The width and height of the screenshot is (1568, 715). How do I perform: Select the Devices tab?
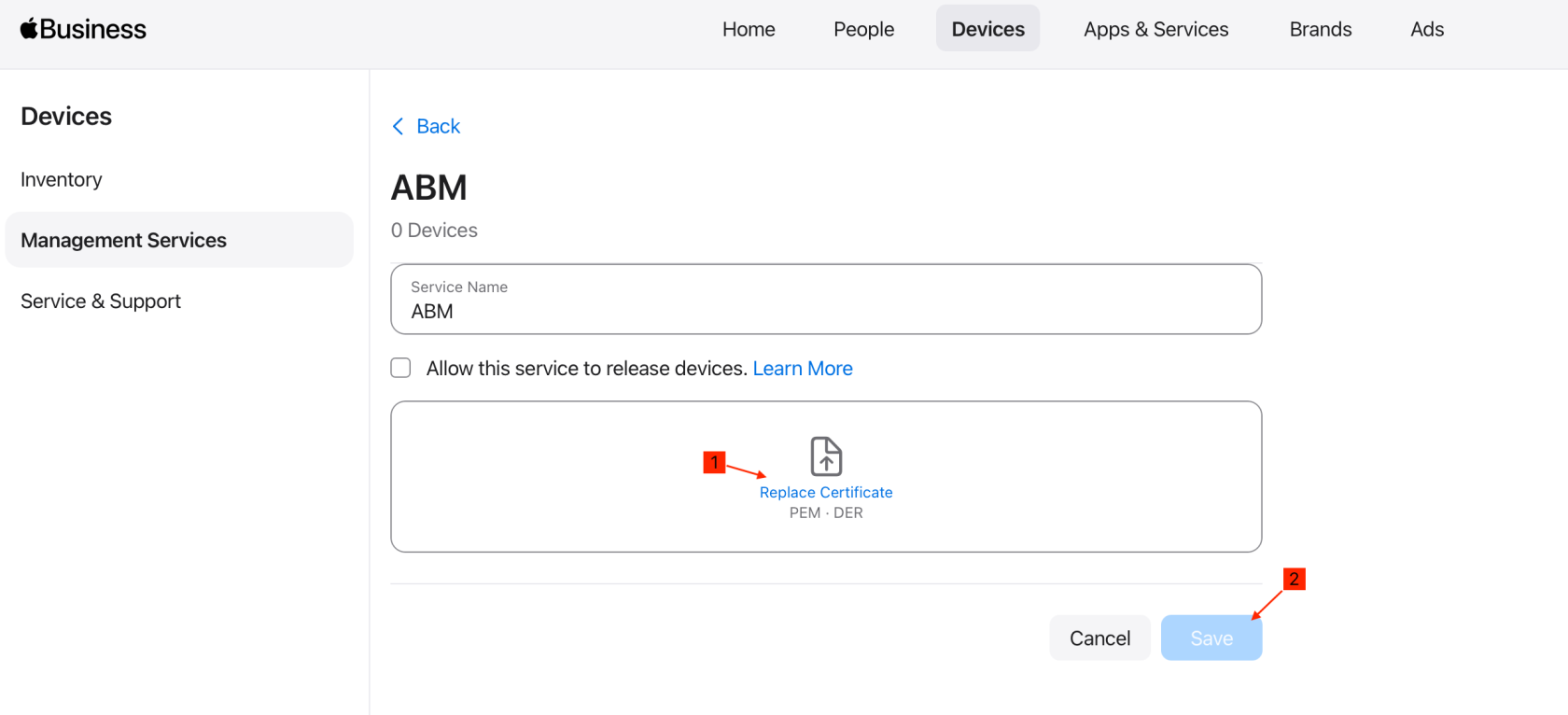[987, 29]
